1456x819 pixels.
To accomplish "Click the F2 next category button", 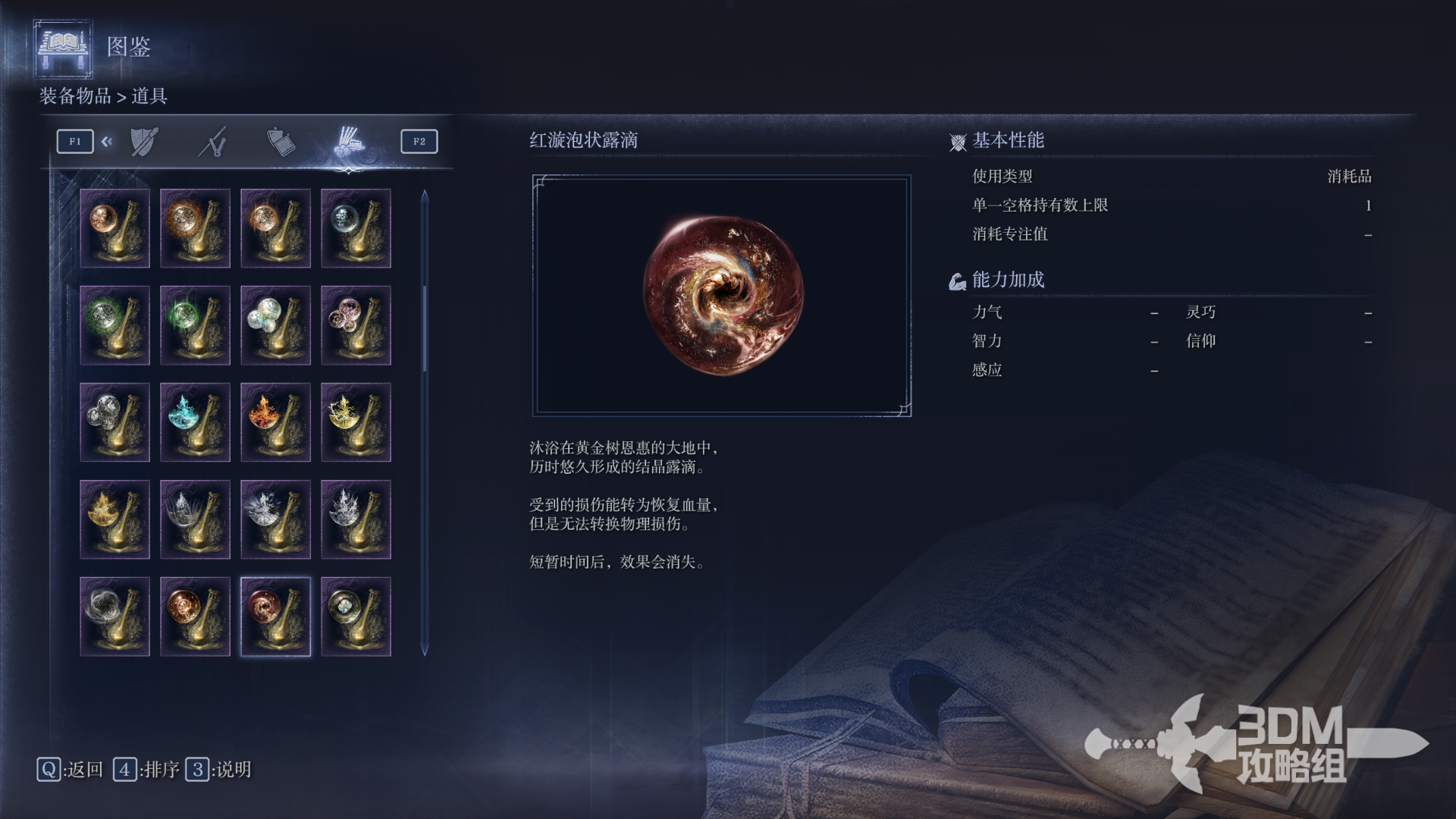I will [419, 142].
